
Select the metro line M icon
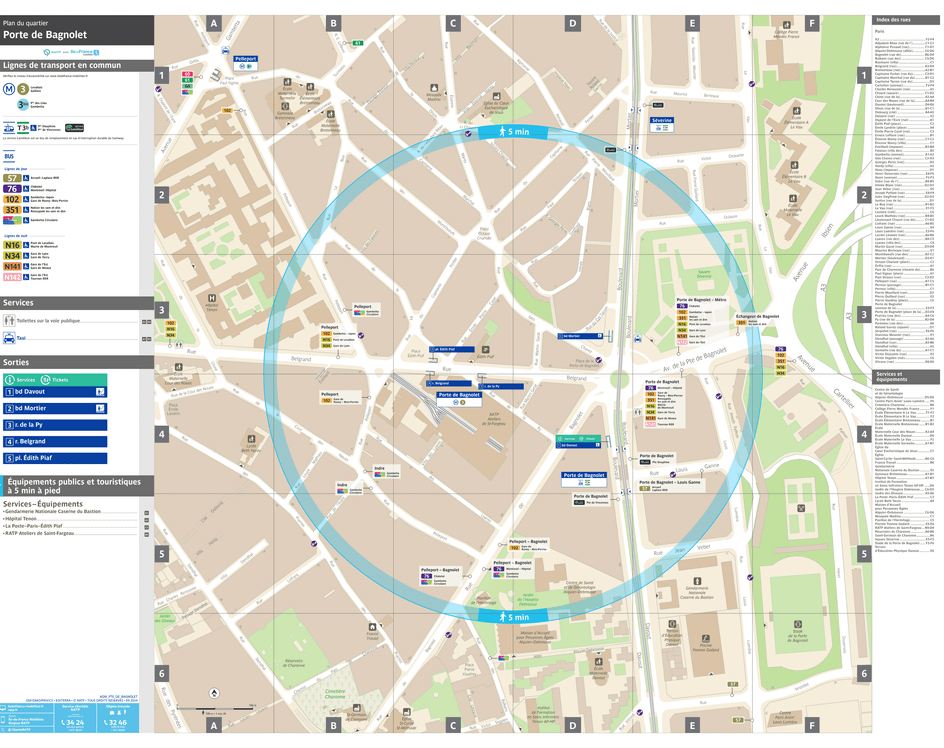(9, 89)
